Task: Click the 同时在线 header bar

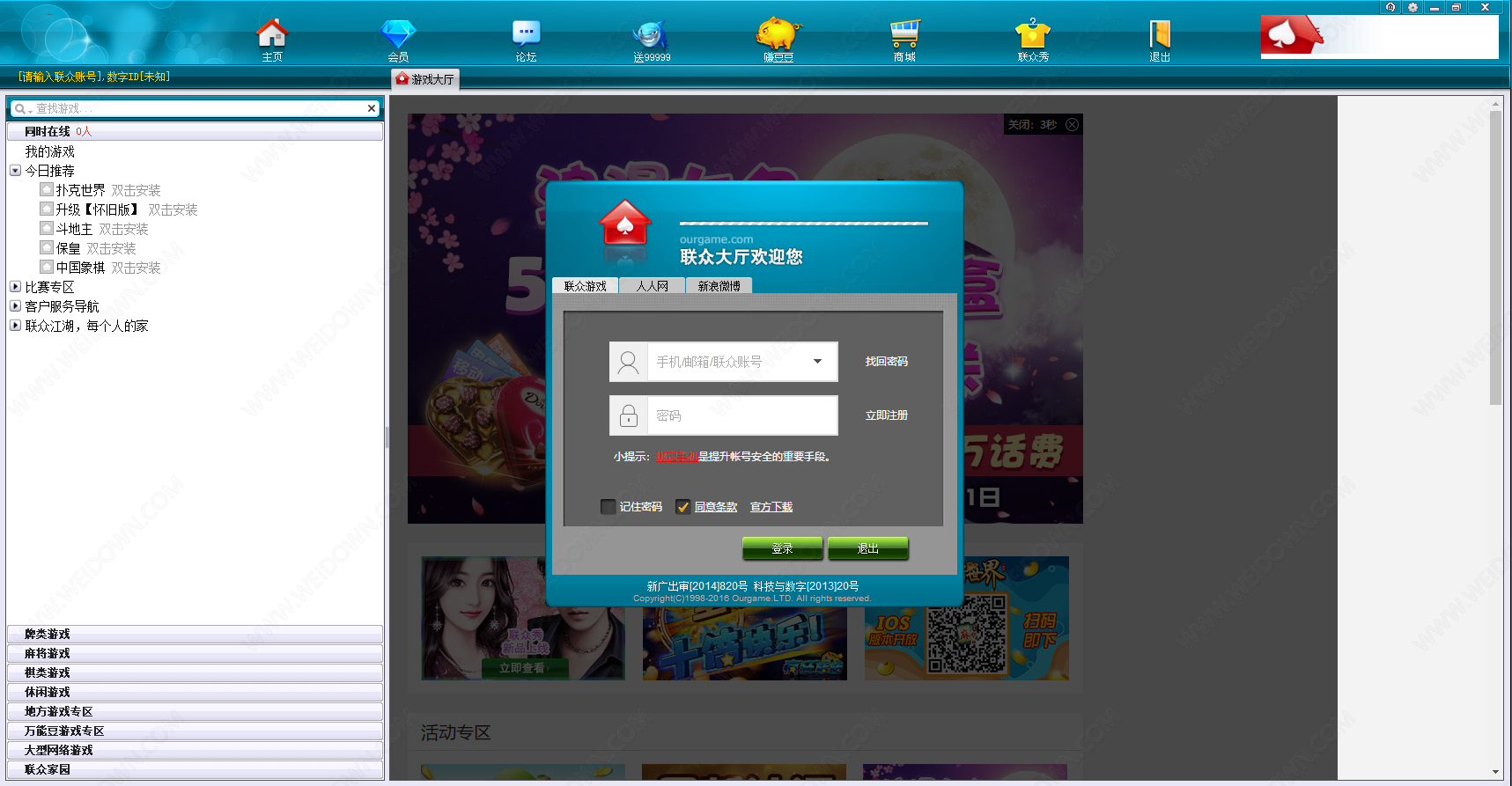Action: click(195, 131)
